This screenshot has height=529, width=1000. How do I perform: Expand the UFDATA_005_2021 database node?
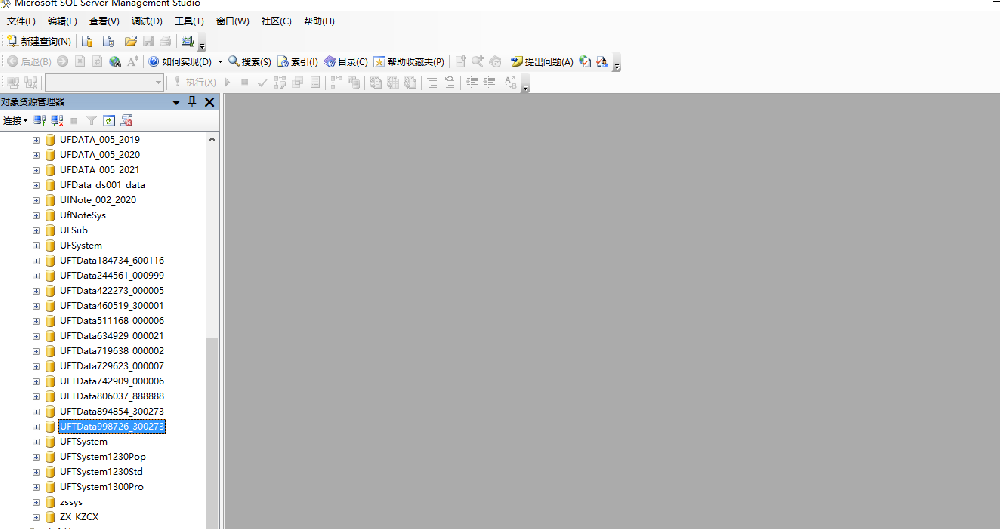coord(36,170)
